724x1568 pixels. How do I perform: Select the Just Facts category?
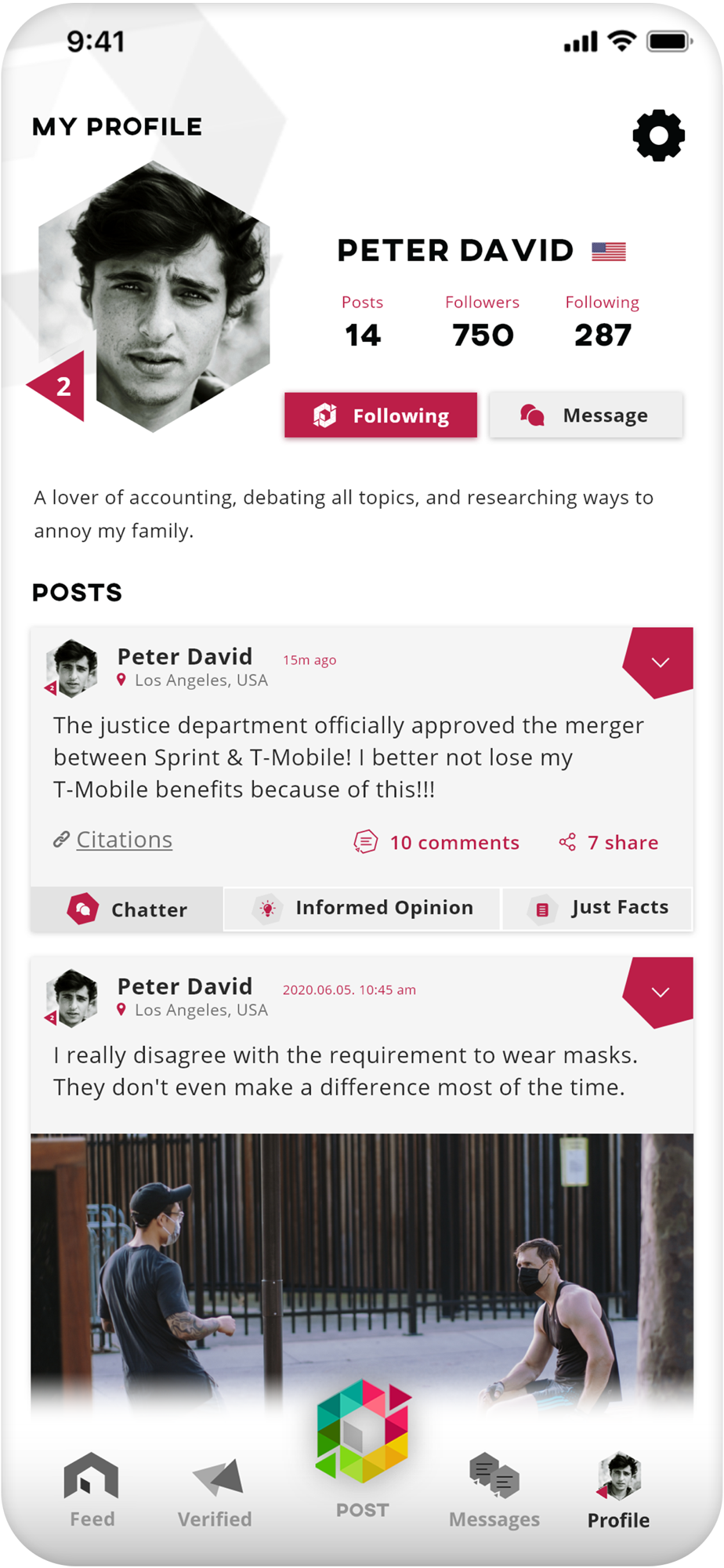tap(598, 908)
